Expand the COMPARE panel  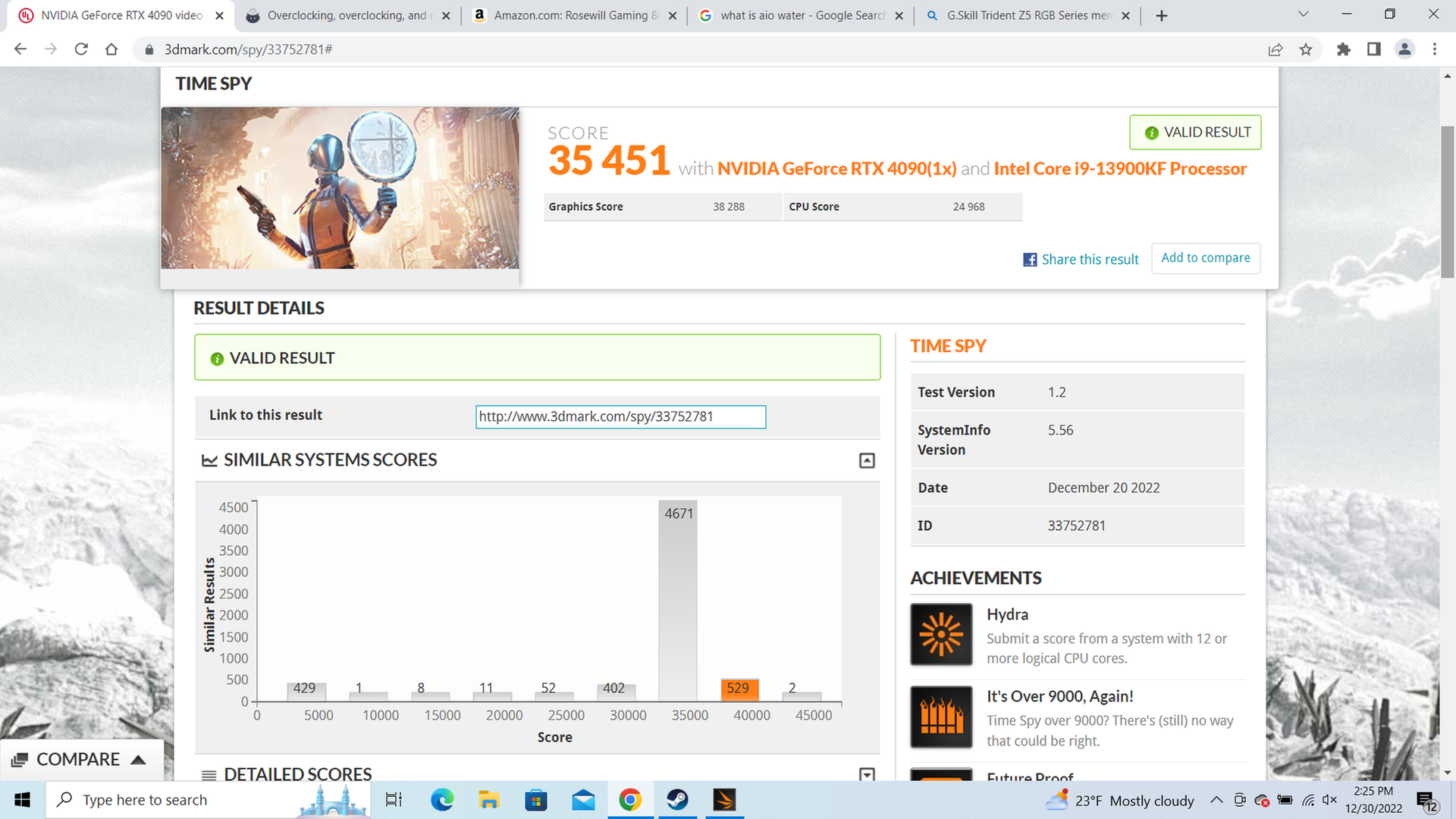(81, 759)
